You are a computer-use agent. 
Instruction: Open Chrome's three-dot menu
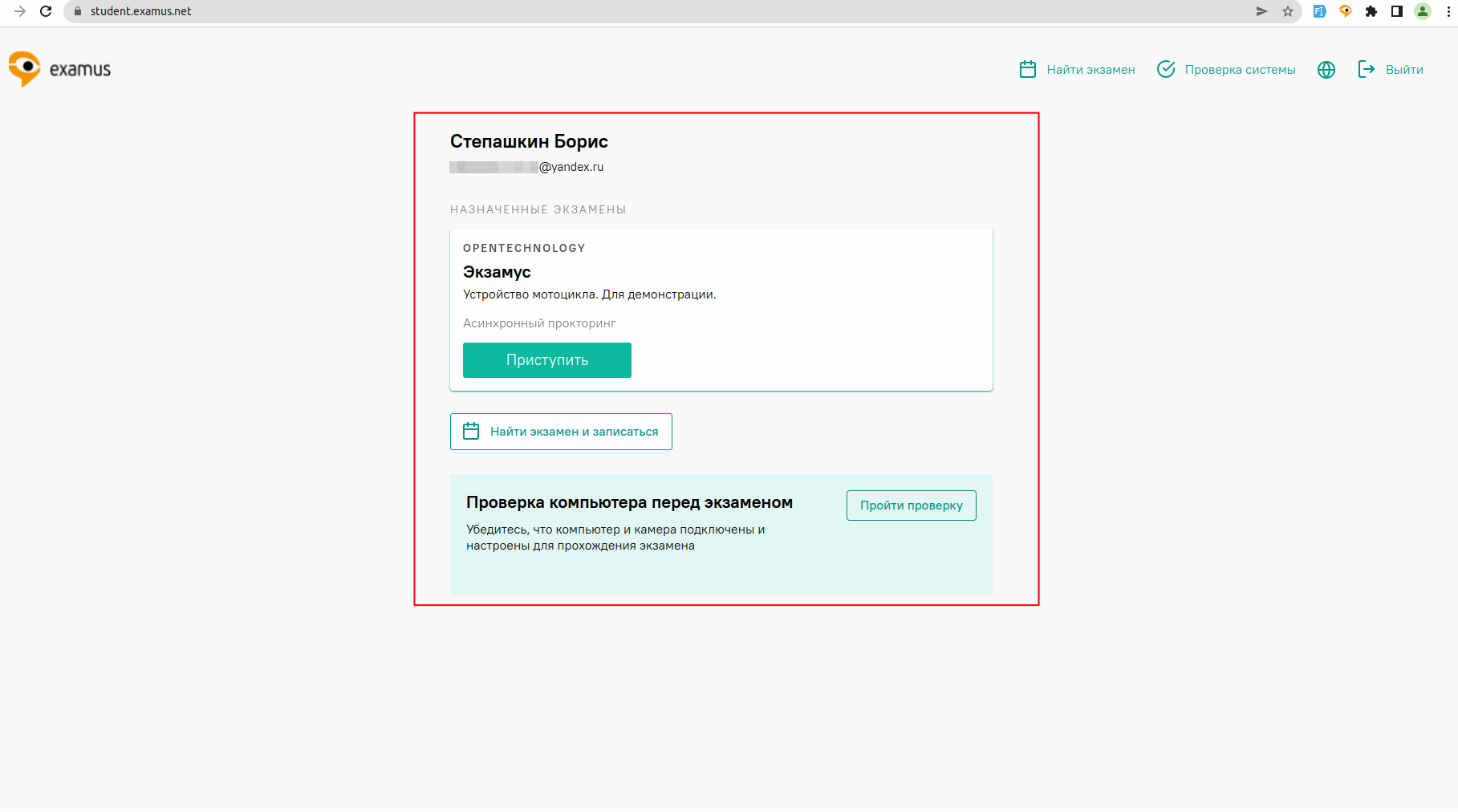[x=1448, y=11]
